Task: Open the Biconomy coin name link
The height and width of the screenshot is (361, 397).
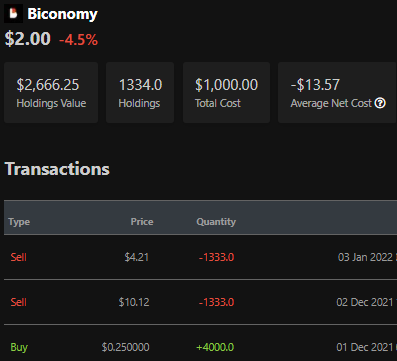Action: click(62, 14)
